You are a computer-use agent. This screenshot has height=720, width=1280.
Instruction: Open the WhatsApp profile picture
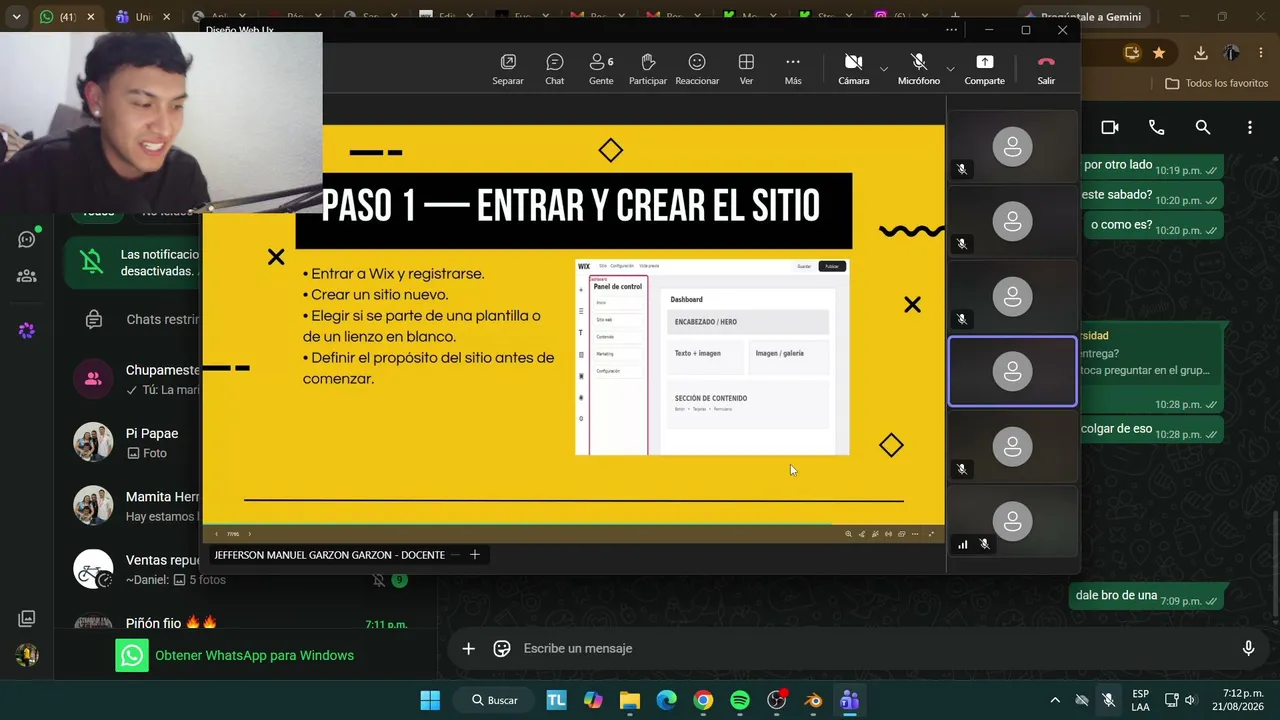point(27,655)
